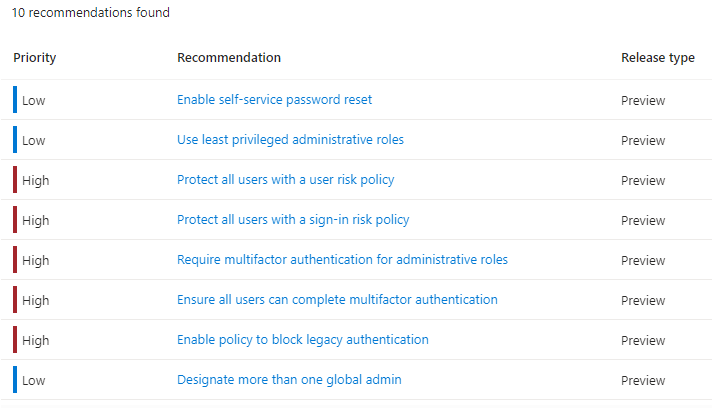This screenshot has width=712, height=408.
Task: Sort by the Recommendation column header
Action: pyautogui.click(x=228, y=58)
